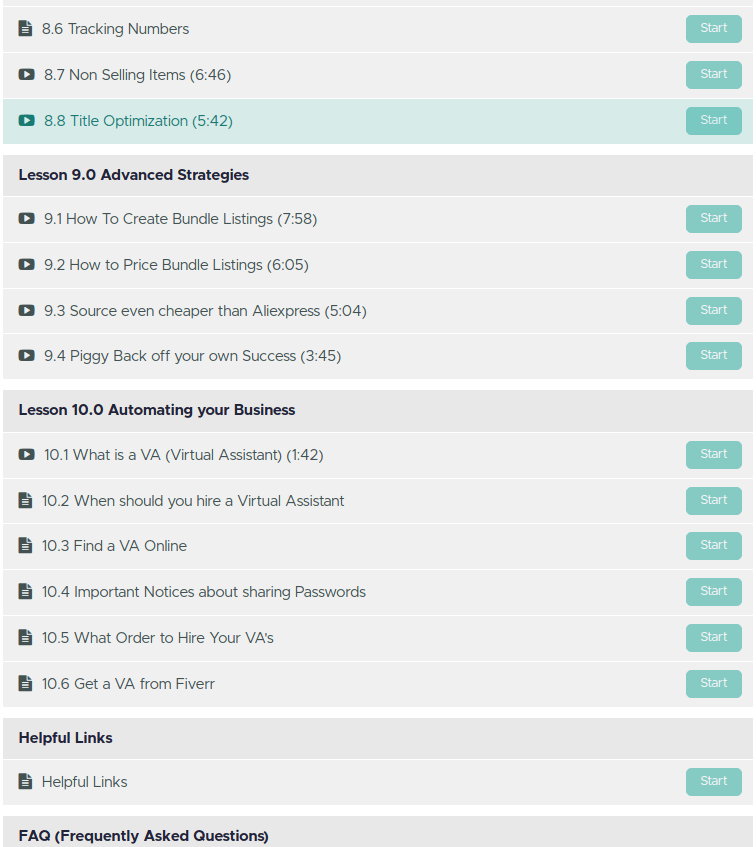
Task: Select Lesson 9.0 Advanced Strategies section header
Action: [134, 175]
